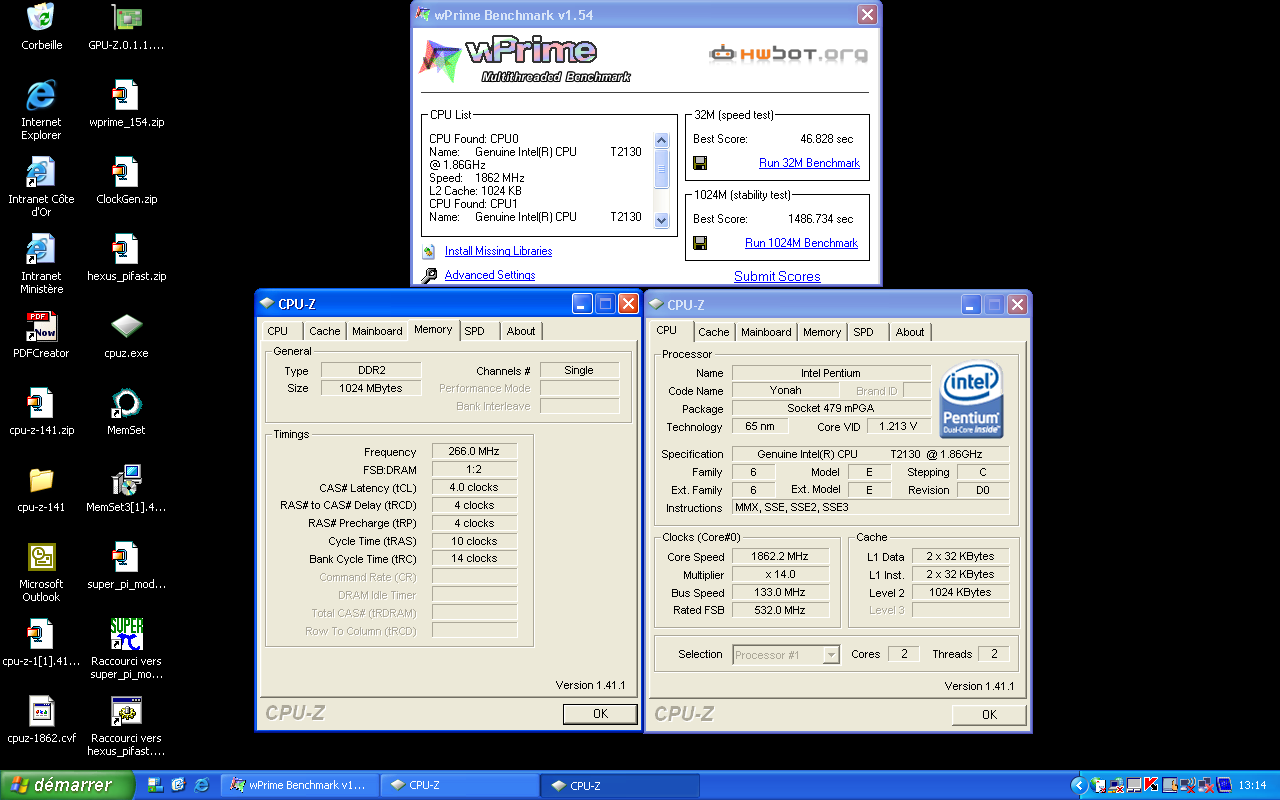Click the Socket 479 mPGA Package field

tap(831, 409)
